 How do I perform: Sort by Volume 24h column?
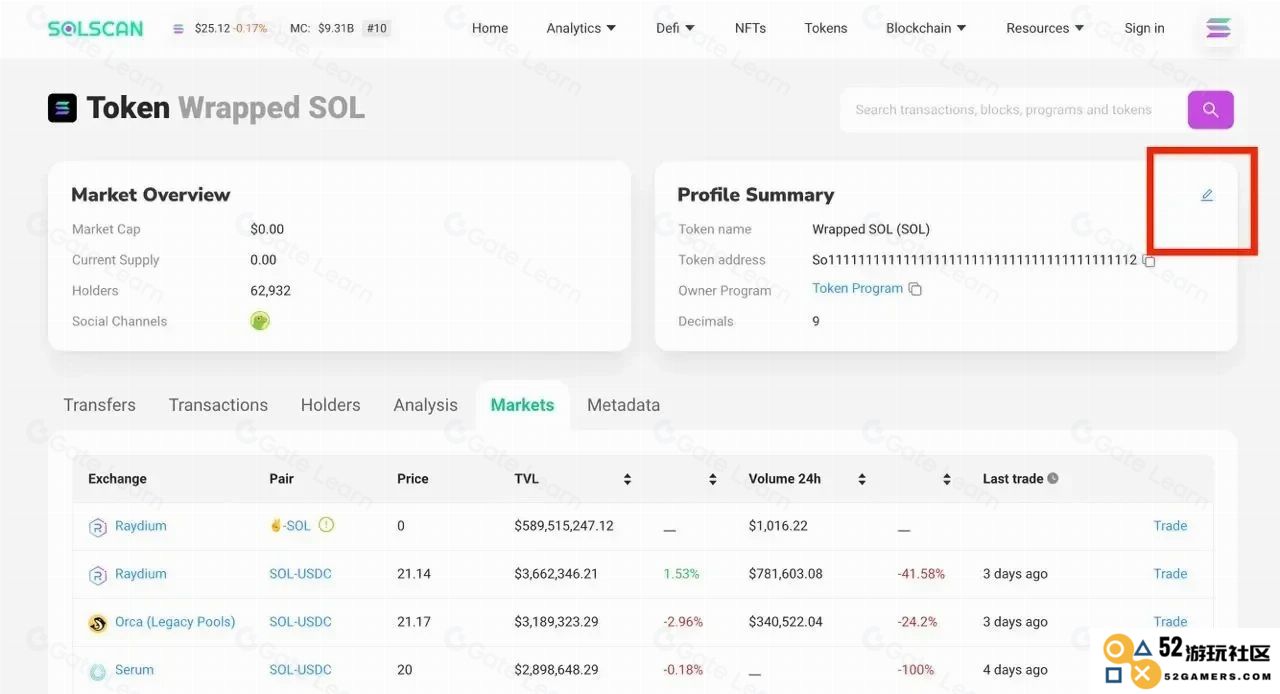tap(861, 480)
